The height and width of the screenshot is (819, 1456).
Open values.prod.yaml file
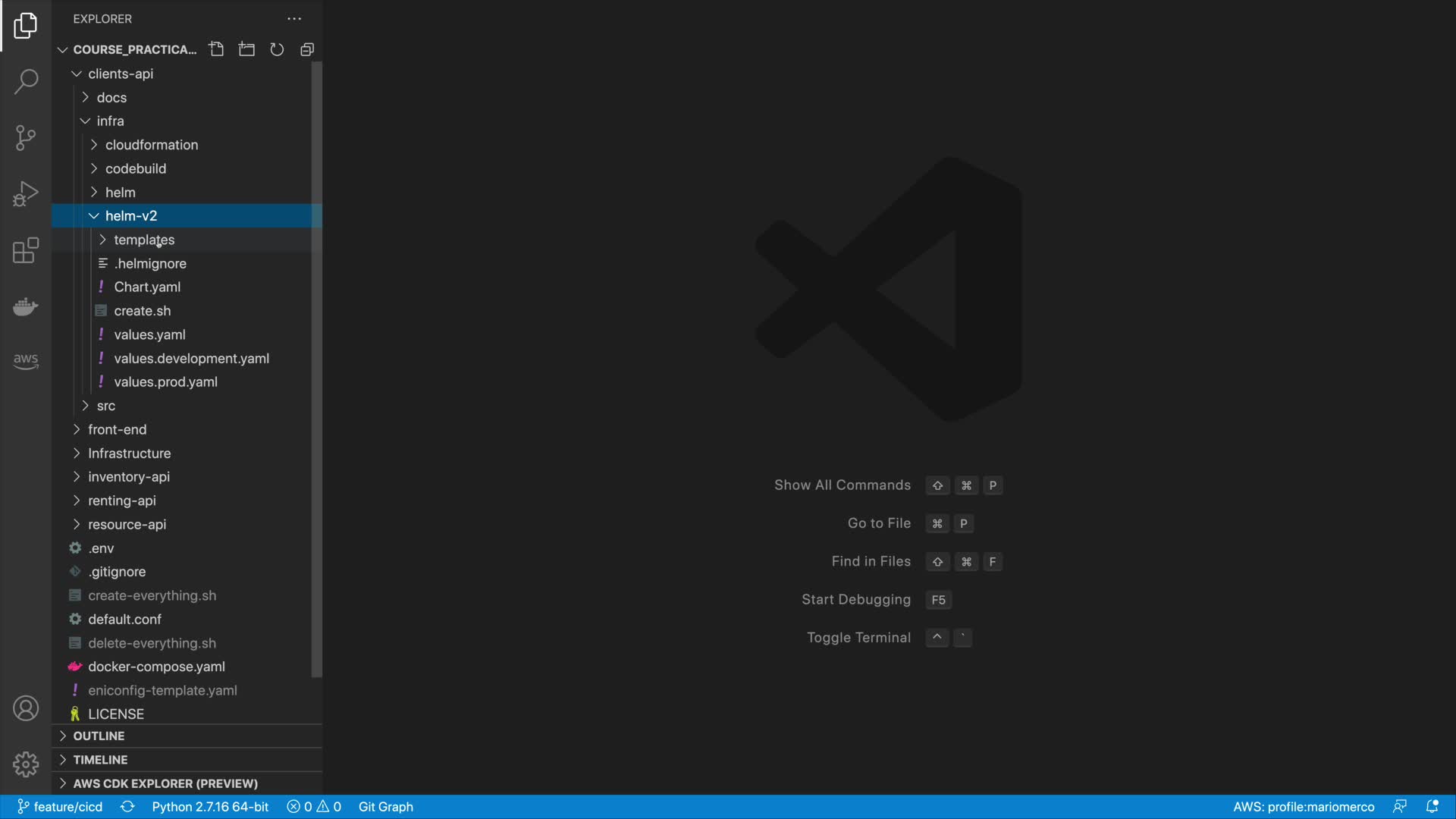point(165,382)
